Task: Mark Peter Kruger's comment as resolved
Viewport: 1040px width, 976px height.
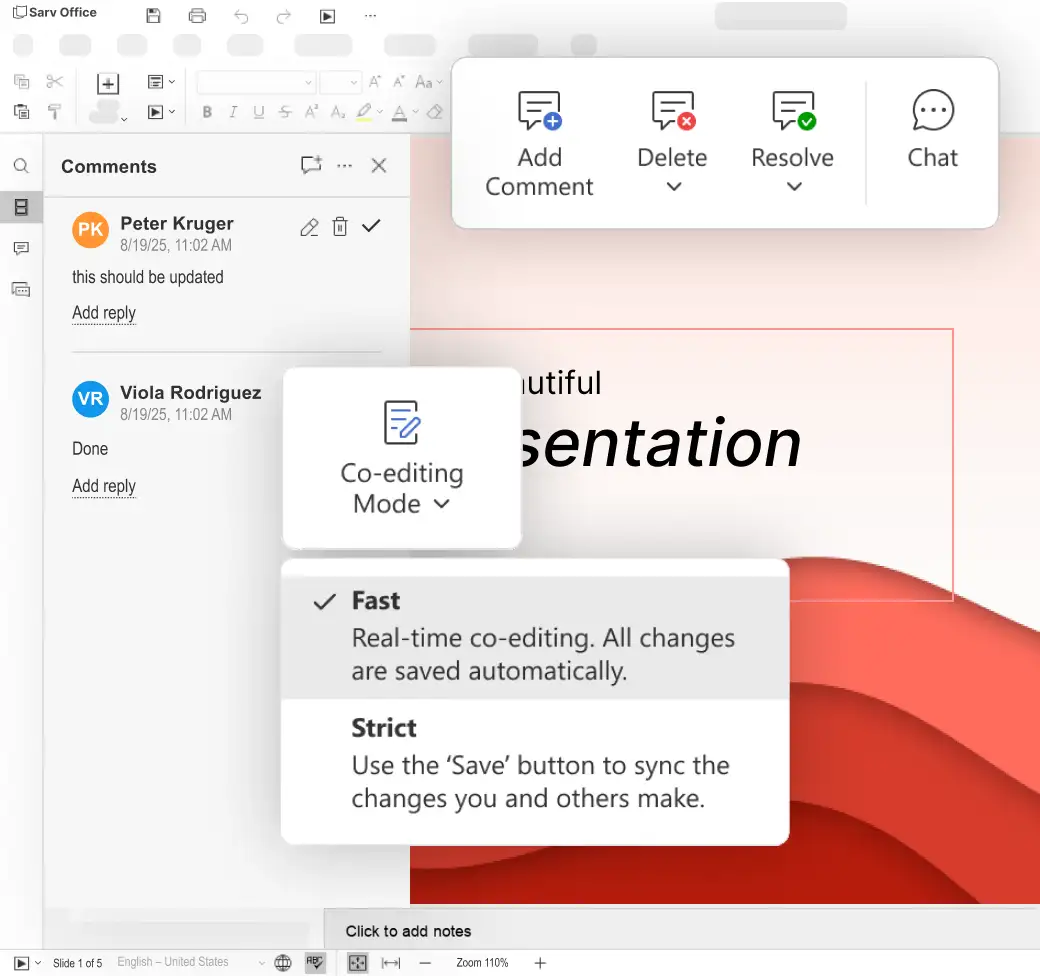Action: click(371, 227)
